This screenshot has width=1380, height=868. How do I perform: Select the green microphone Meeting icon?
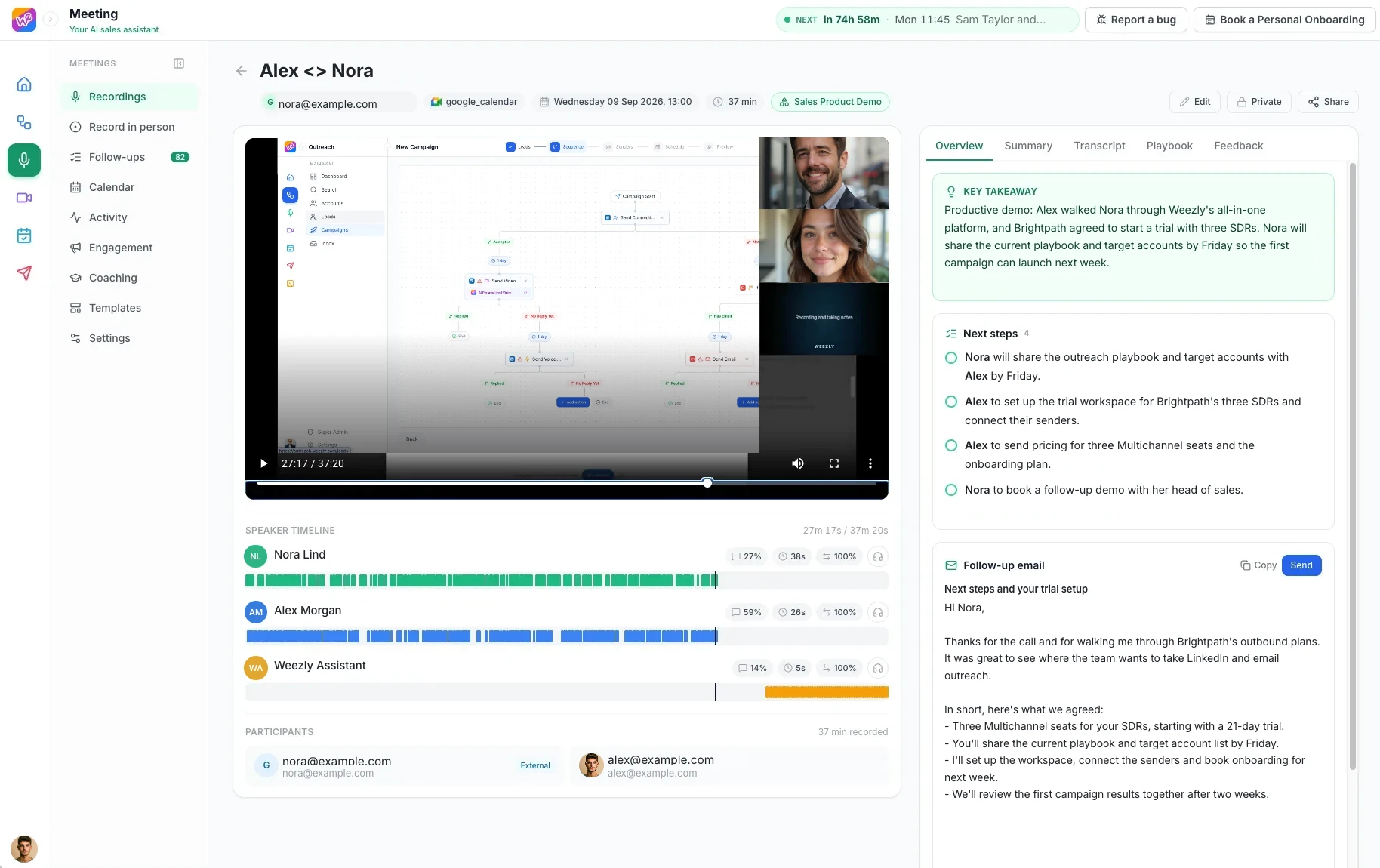point(24,160)
